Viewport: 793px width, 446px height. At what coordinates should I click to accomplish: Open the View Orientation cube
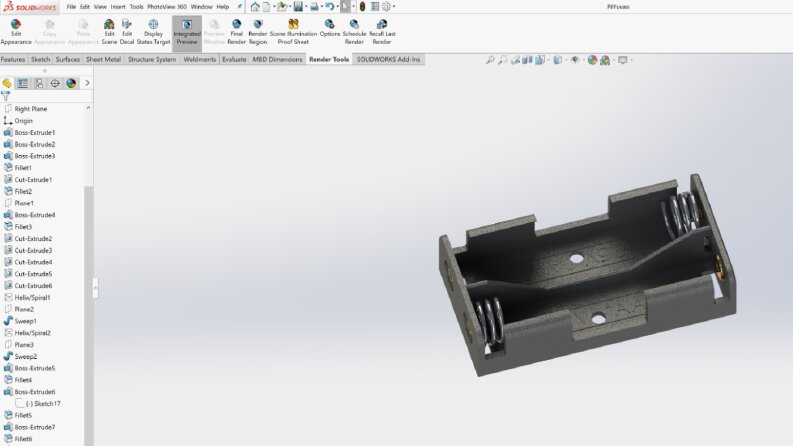point(540,60)
